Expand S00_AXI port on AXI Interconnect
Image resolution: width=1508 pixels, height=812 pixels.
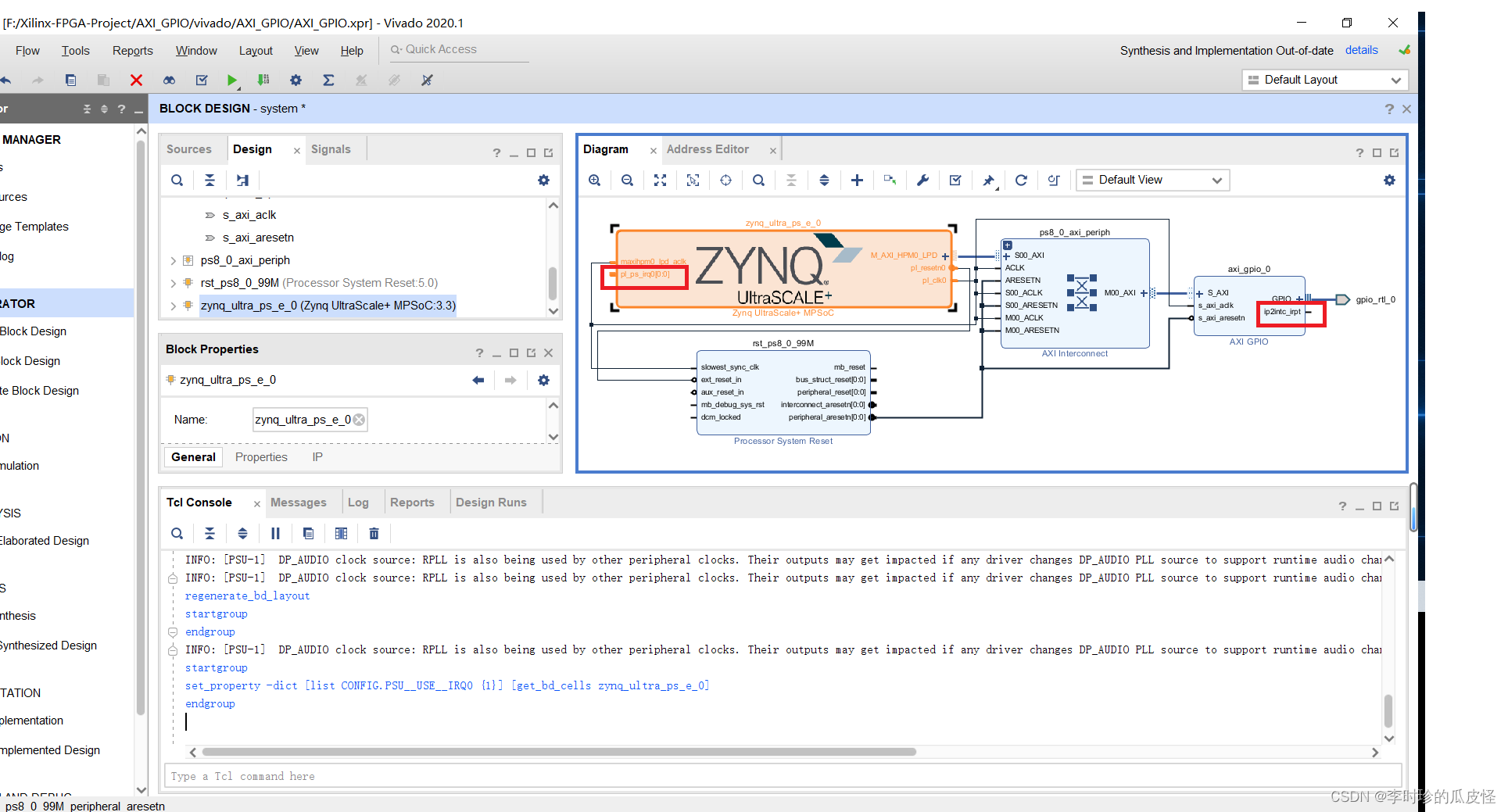pos(1007,256)
